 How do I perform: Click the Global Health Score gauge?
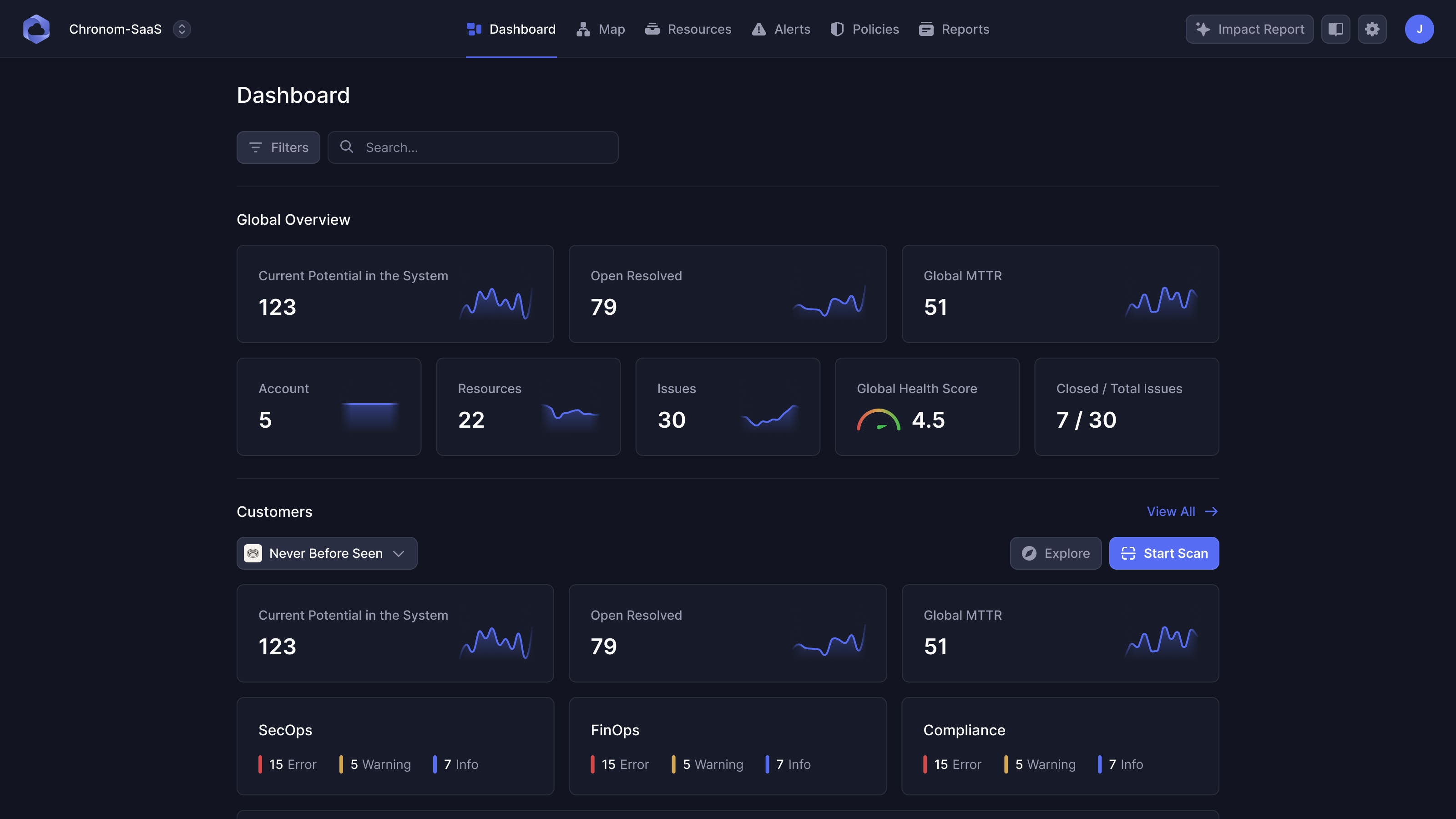point(878,420)
